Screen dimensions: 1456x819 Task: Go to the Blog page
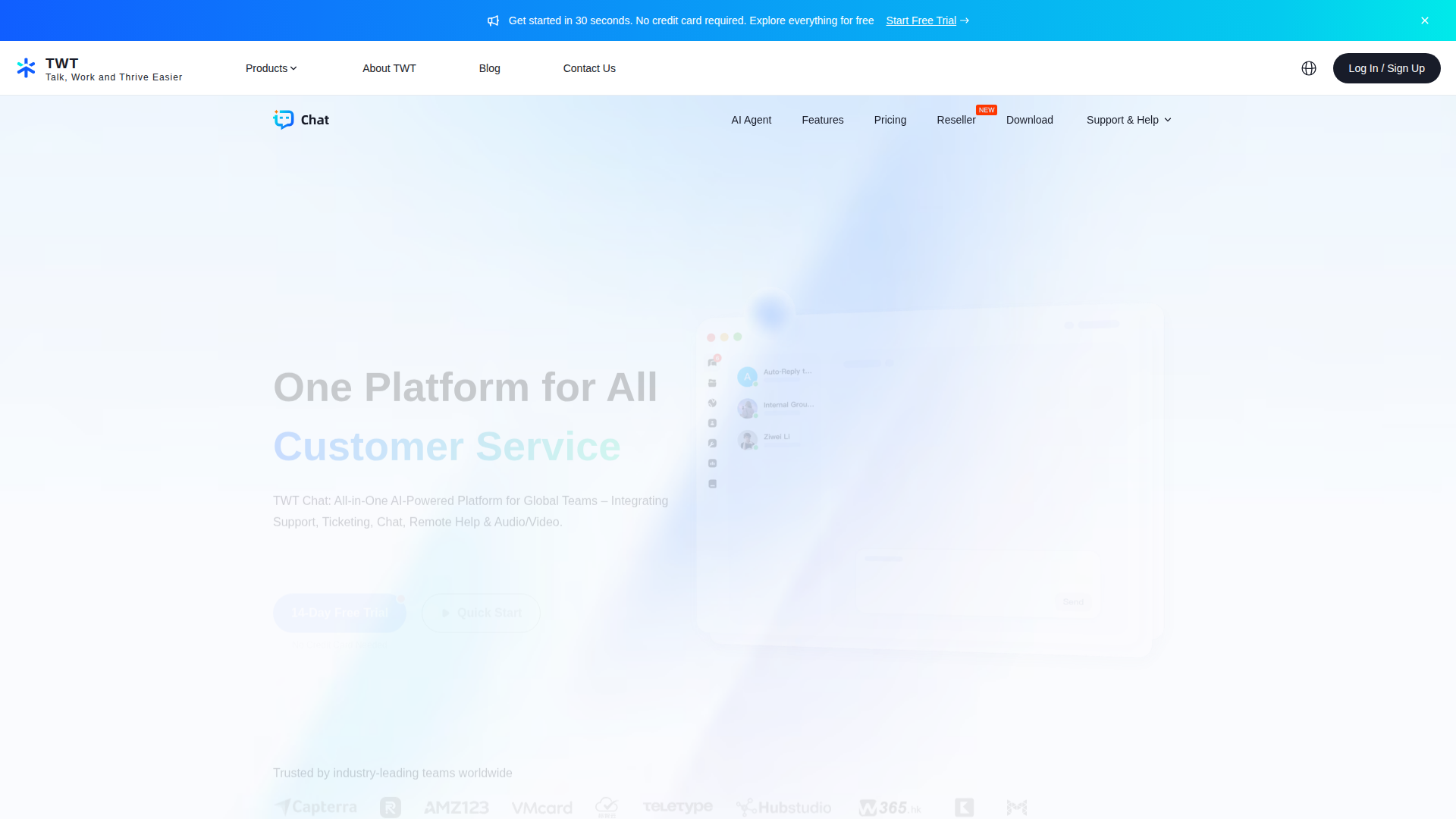tap(490, 68)
